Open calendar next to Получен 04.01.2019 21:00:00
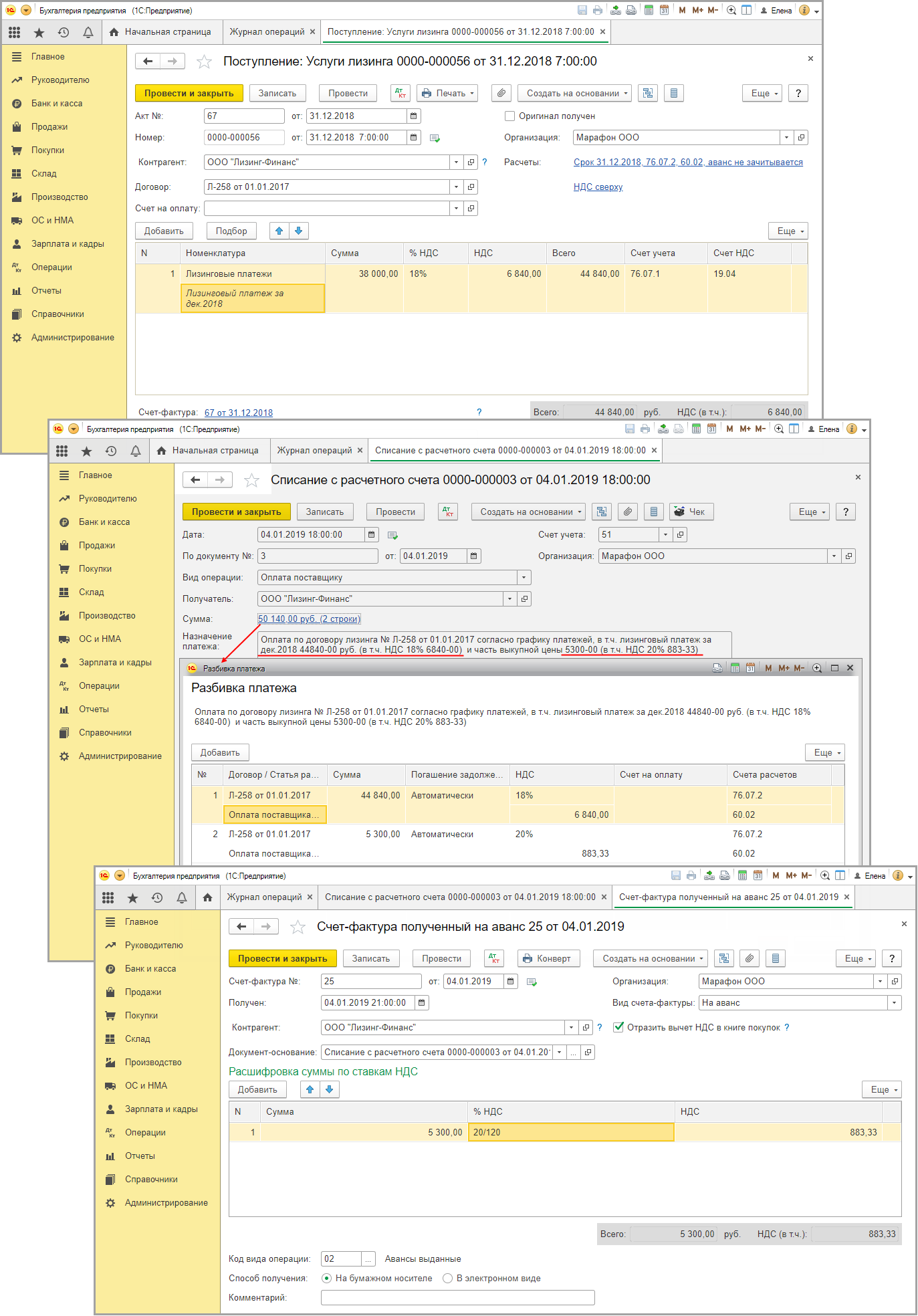Viewport: 918px width, 1316px height. [x=421, y=1002]
